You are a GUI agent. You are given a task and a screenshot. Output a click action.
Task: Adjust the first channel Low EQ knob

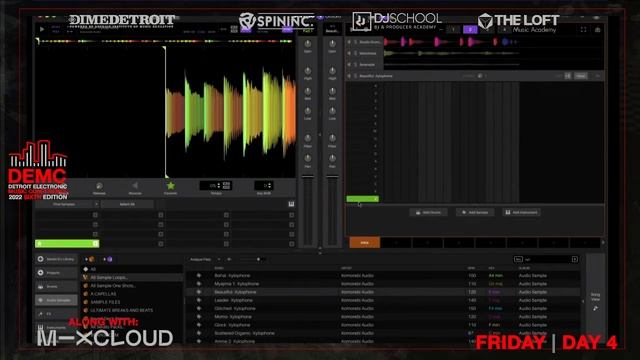(308, 111)
